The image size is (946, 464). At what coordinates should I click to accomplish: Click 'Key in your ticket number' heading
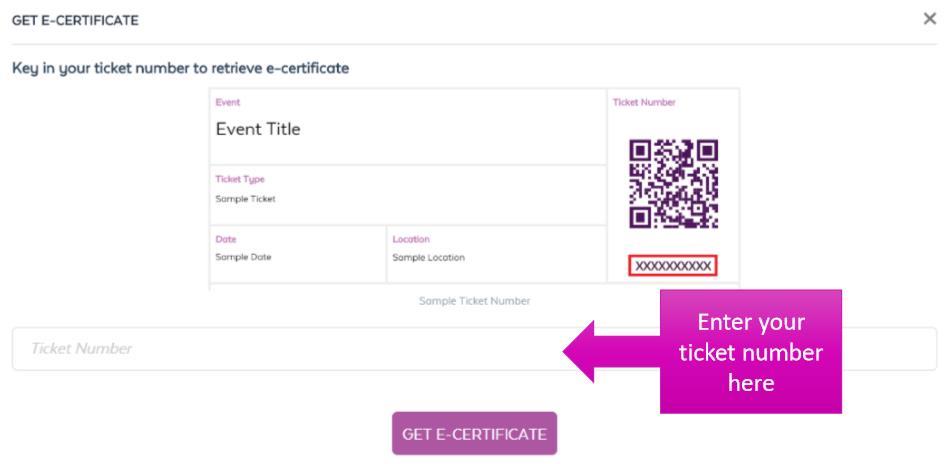(180, 68)
